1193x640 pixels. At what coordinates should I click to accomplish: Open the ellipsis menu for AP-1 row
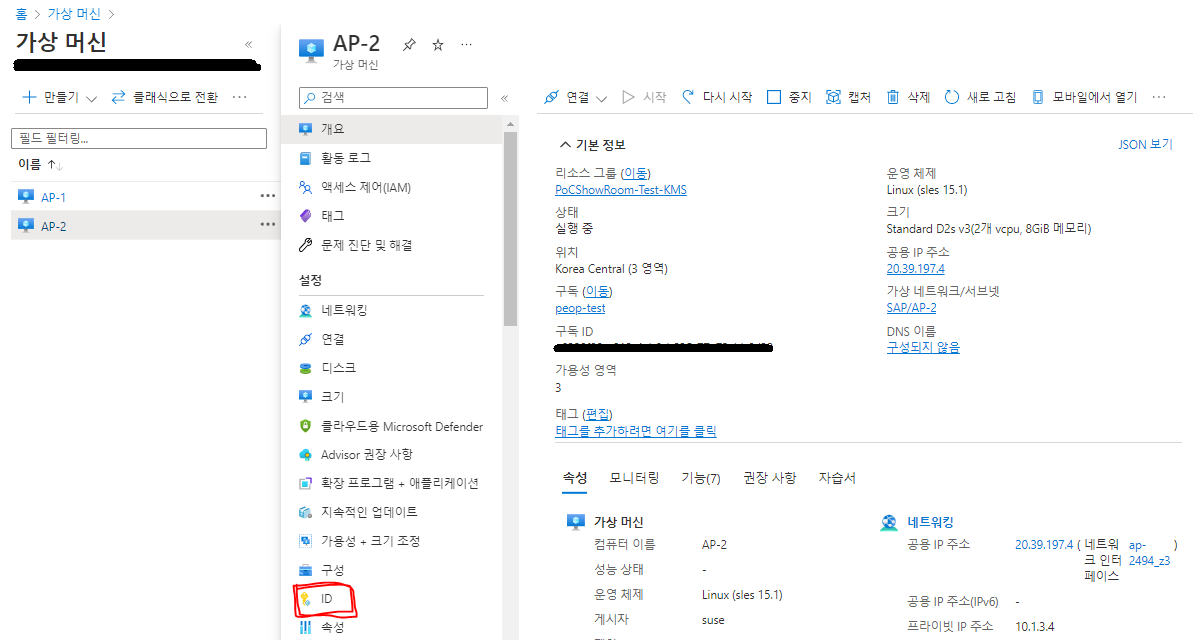[x=267, y=196]
